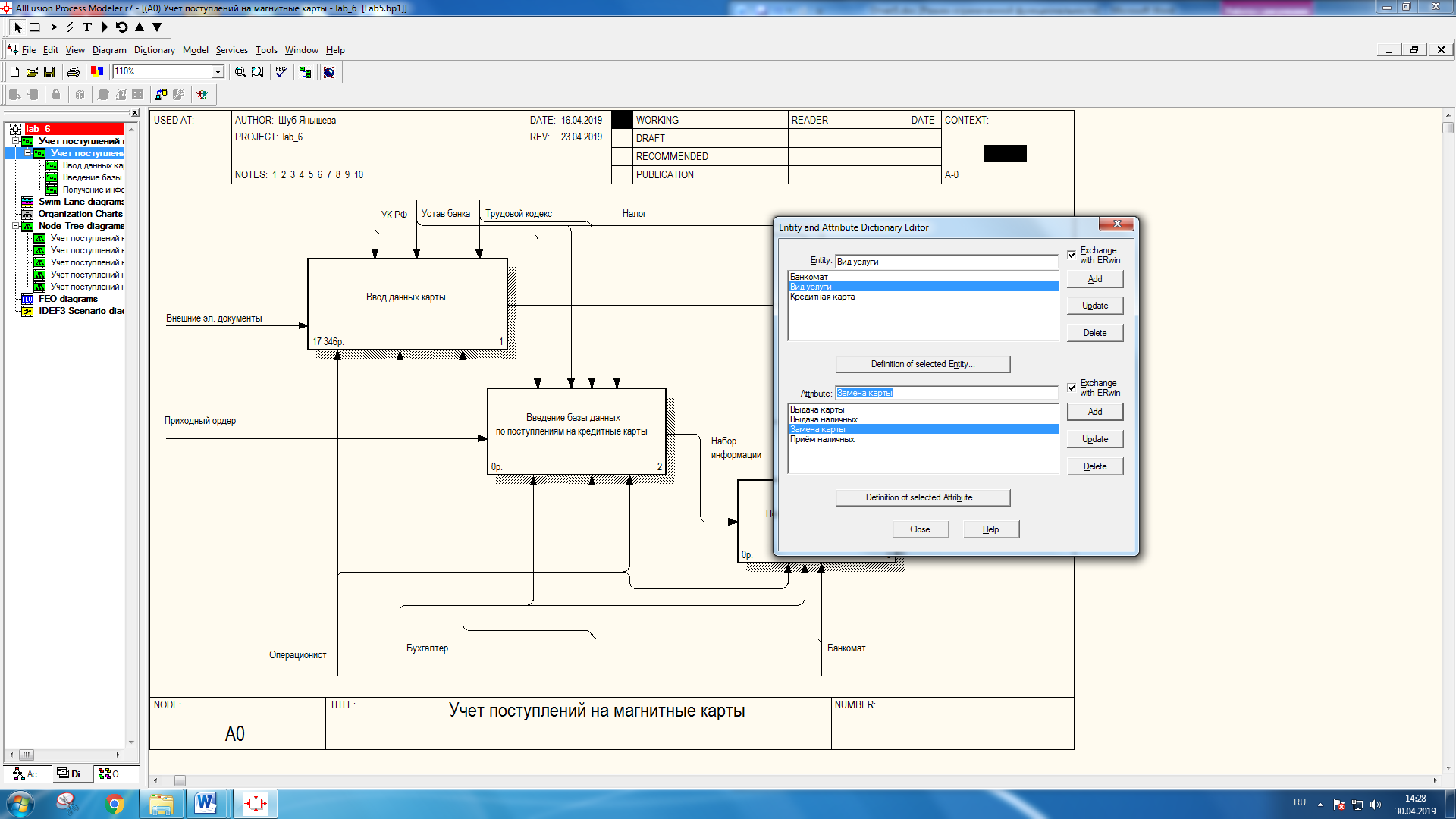Toggle Entity Exchange with ERwin checkbox
Image resolution: width=1456 pixels, height=819 pixels.
point(1072,255)
